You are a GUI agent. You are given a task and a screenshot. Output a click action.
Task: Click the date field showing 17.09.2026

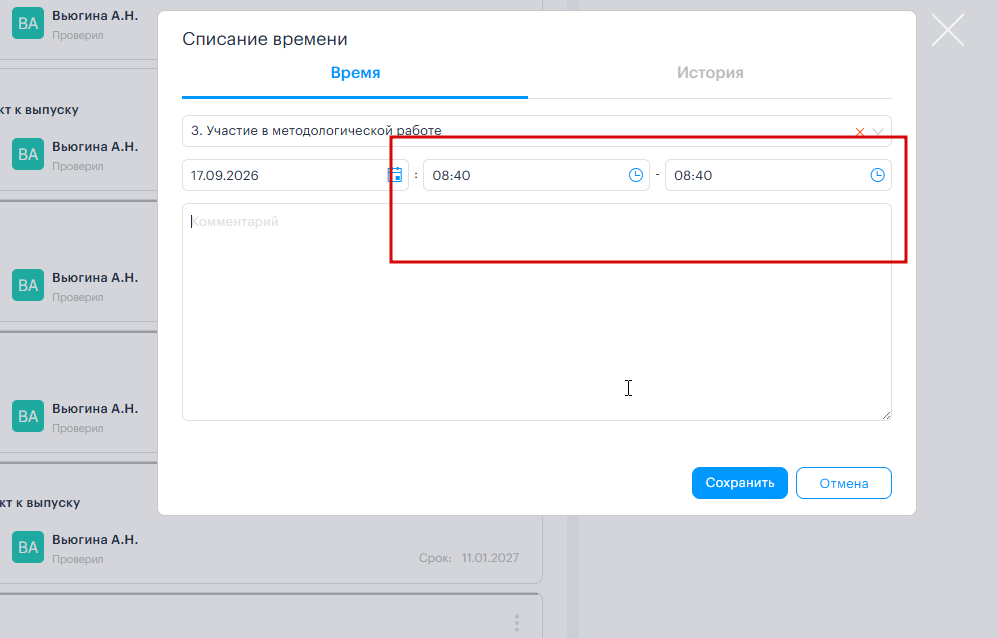click(295, 175)
